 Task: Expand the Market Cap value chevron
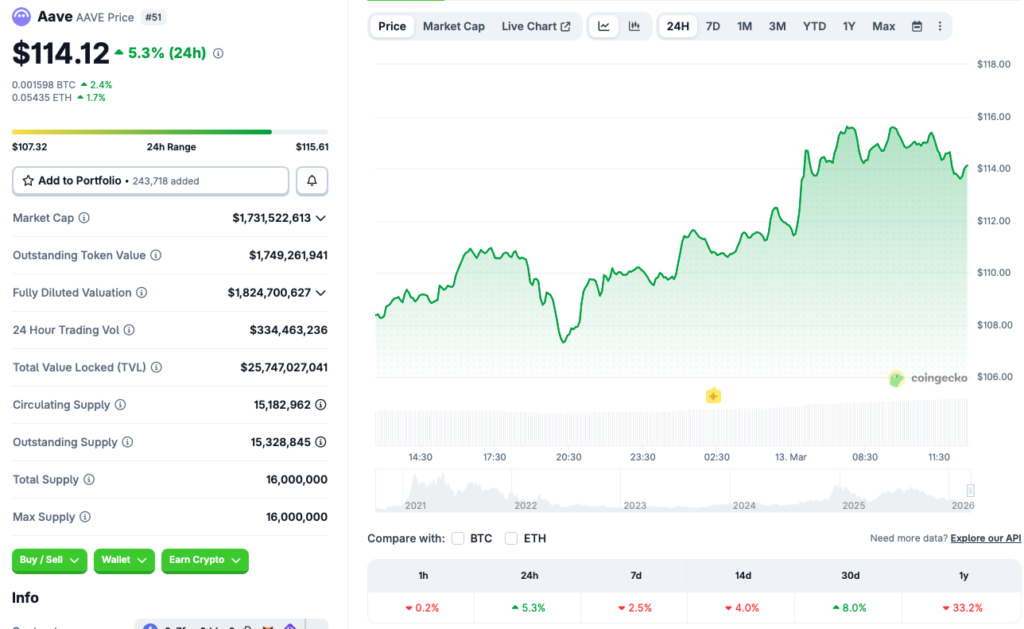[x=321, y=218]
